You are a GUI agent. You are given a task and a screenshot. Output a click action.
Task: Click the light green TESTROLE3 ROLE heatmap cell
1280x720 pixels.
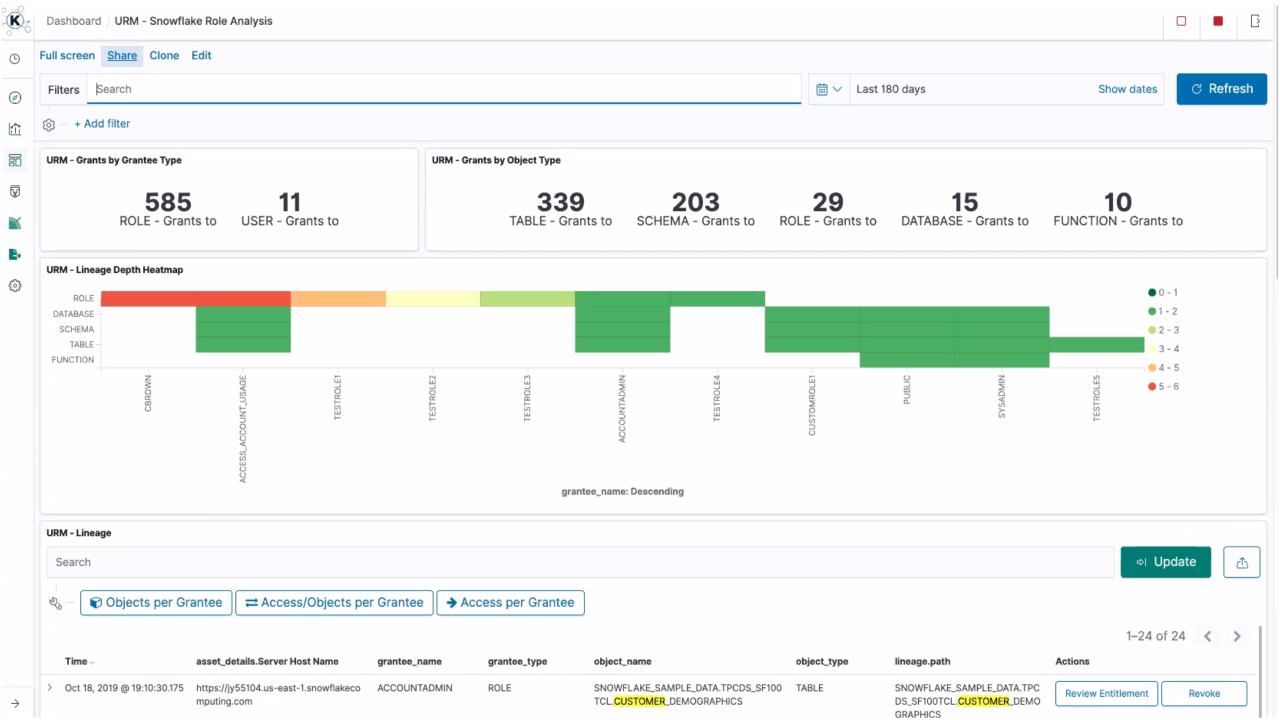[527, 299]
